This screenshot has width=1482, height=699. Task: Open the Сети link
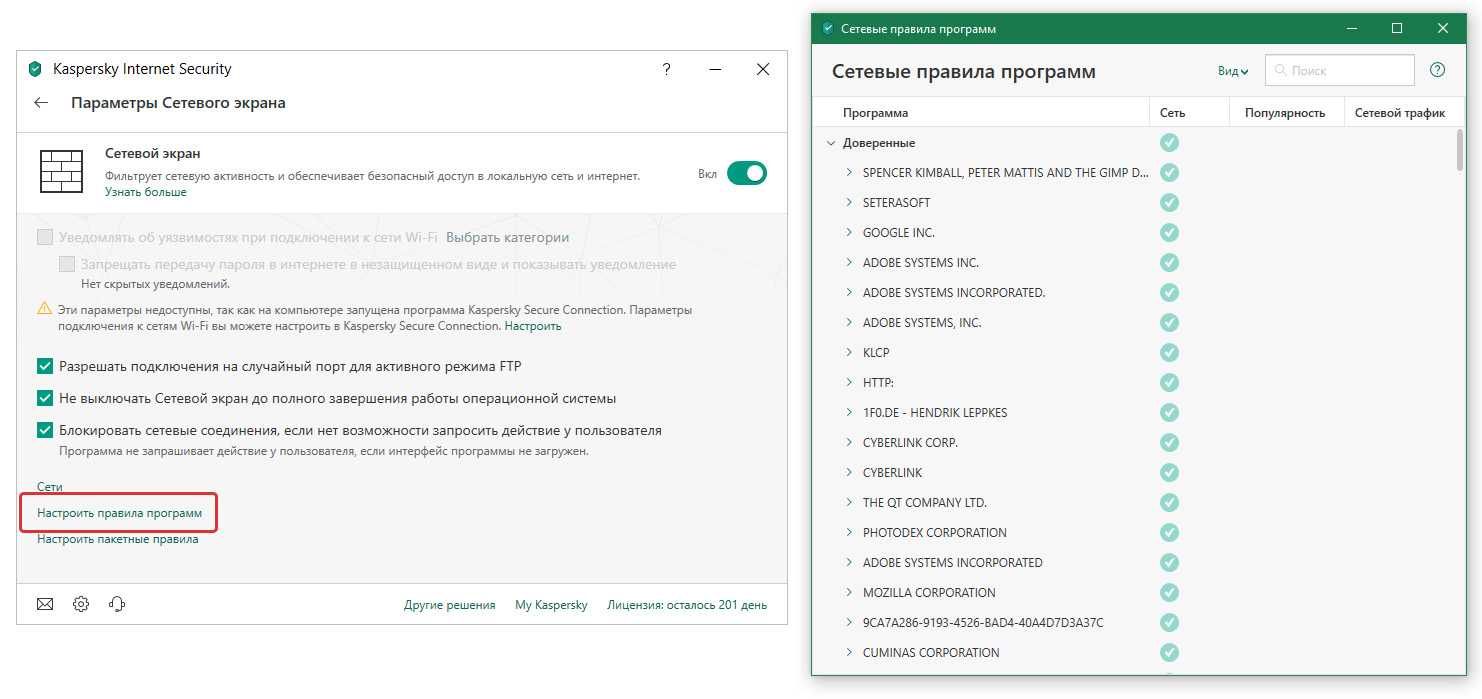point(50,487)
